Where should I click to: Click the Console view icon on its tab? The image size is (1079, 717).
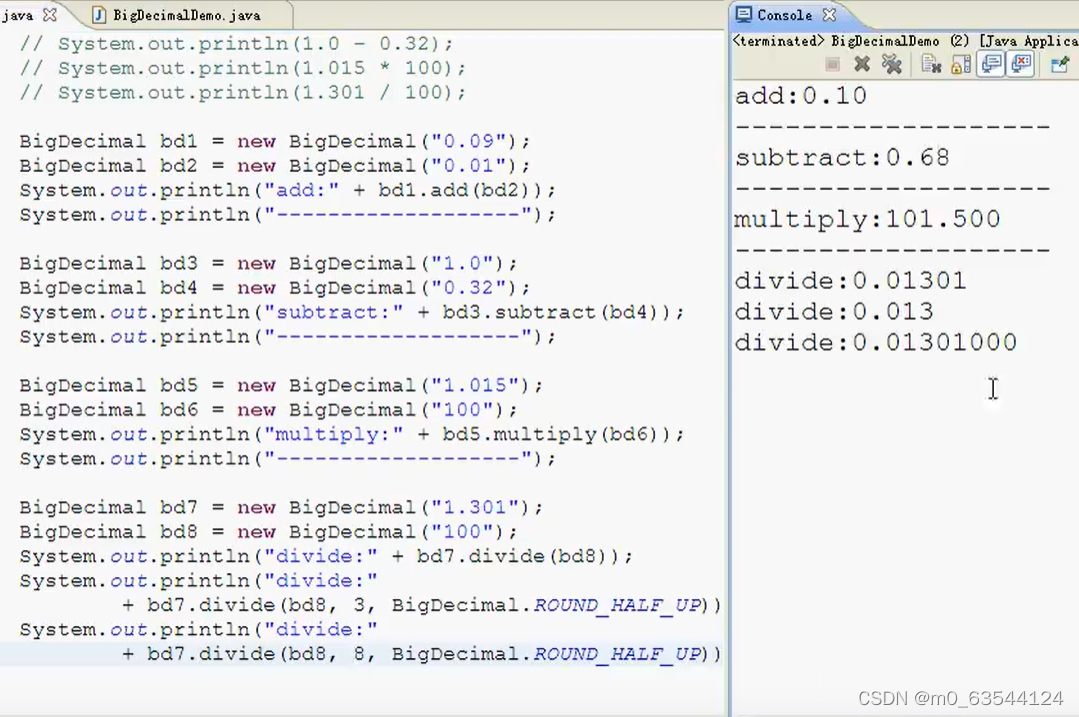tap(744, 15)
